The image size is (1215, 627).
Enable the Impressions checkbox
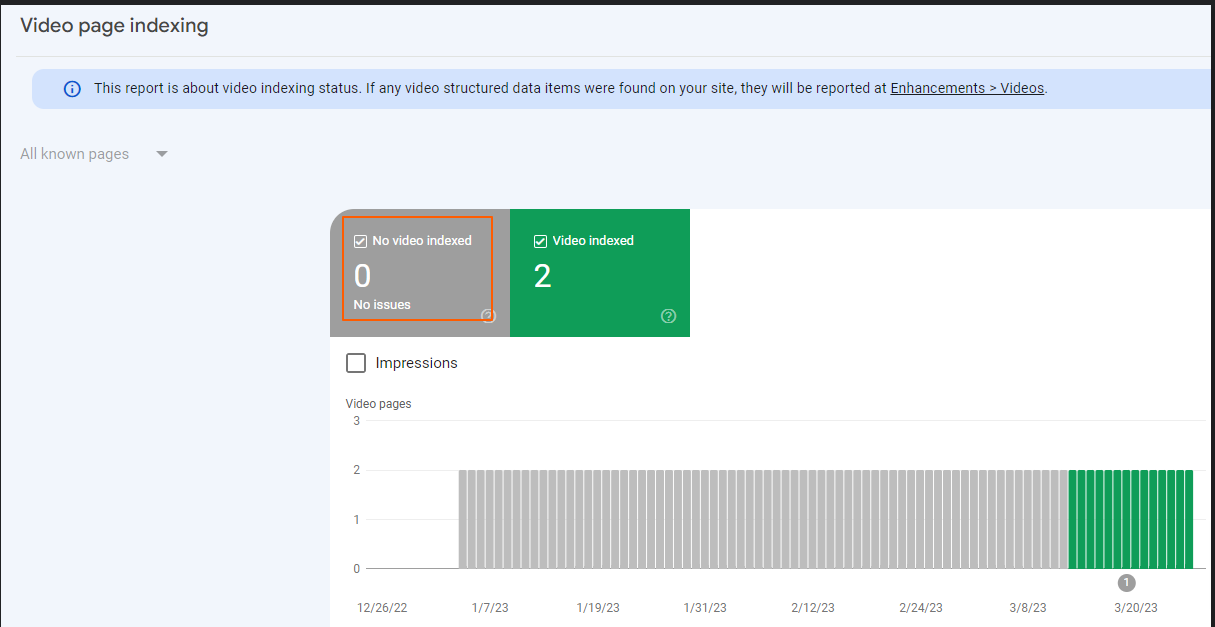tap(356, 363)
